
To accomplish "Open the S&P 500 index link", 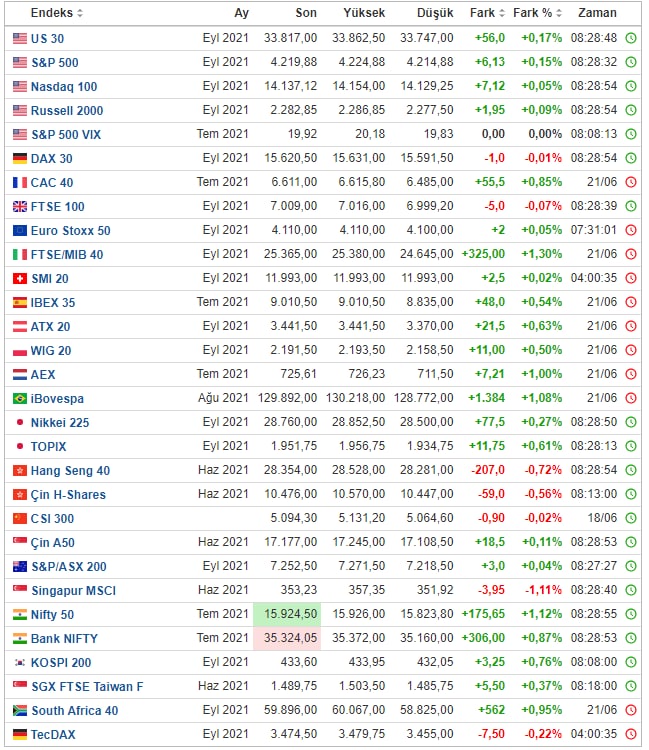I will [55, 63].
